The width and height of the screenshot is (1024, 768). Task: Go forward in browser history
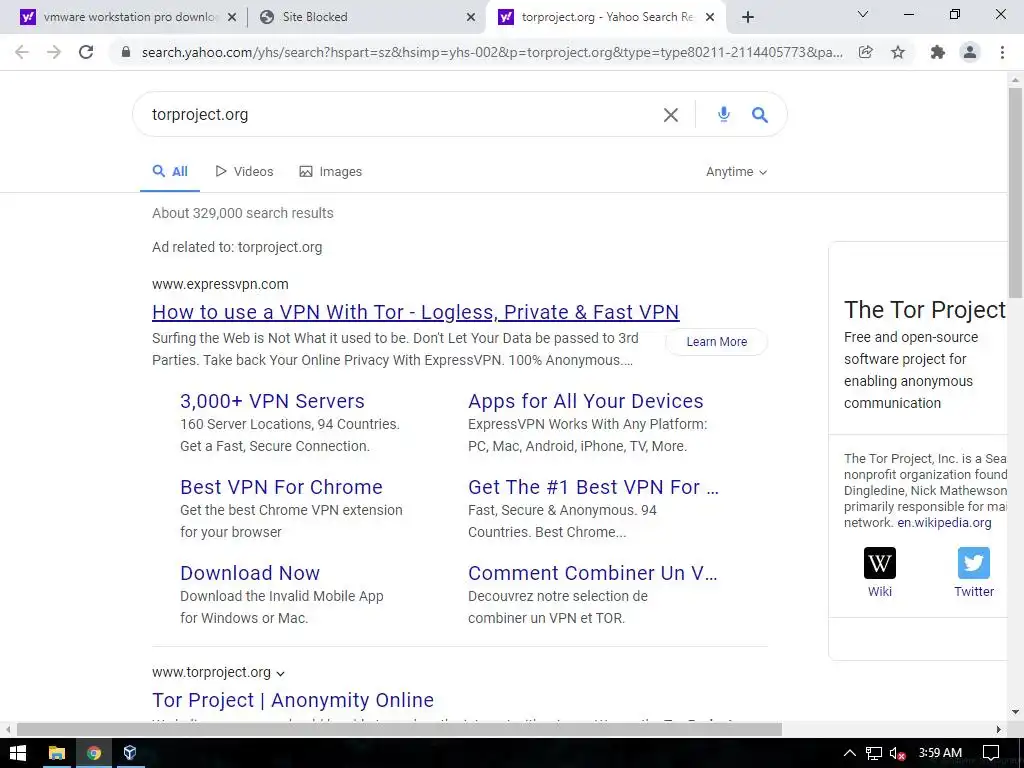[x=54, y=52]
